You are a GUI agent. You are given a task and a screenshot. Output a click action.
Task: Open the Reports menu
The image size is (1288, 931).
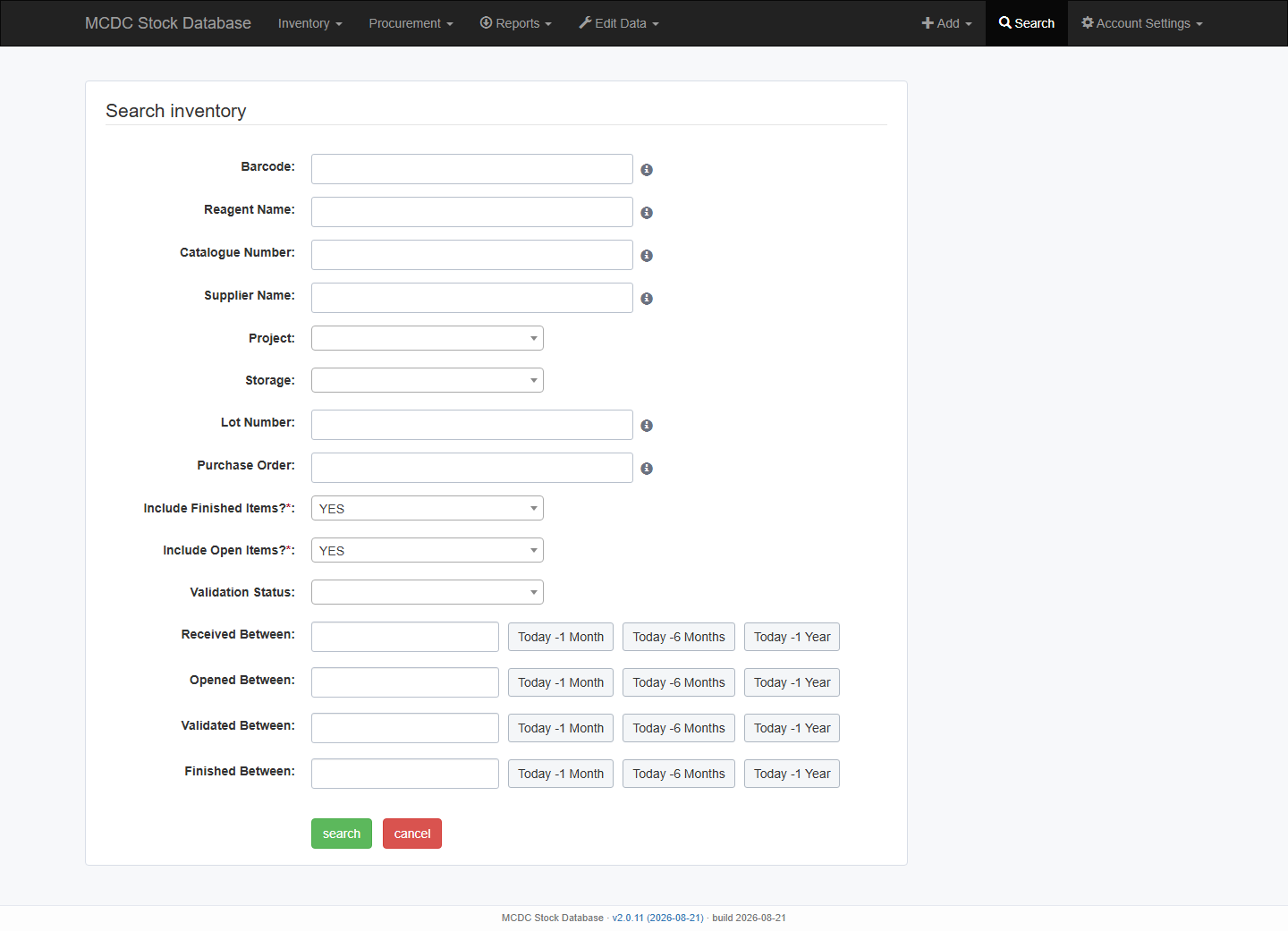pyautogui.click(x=515, y=23)
